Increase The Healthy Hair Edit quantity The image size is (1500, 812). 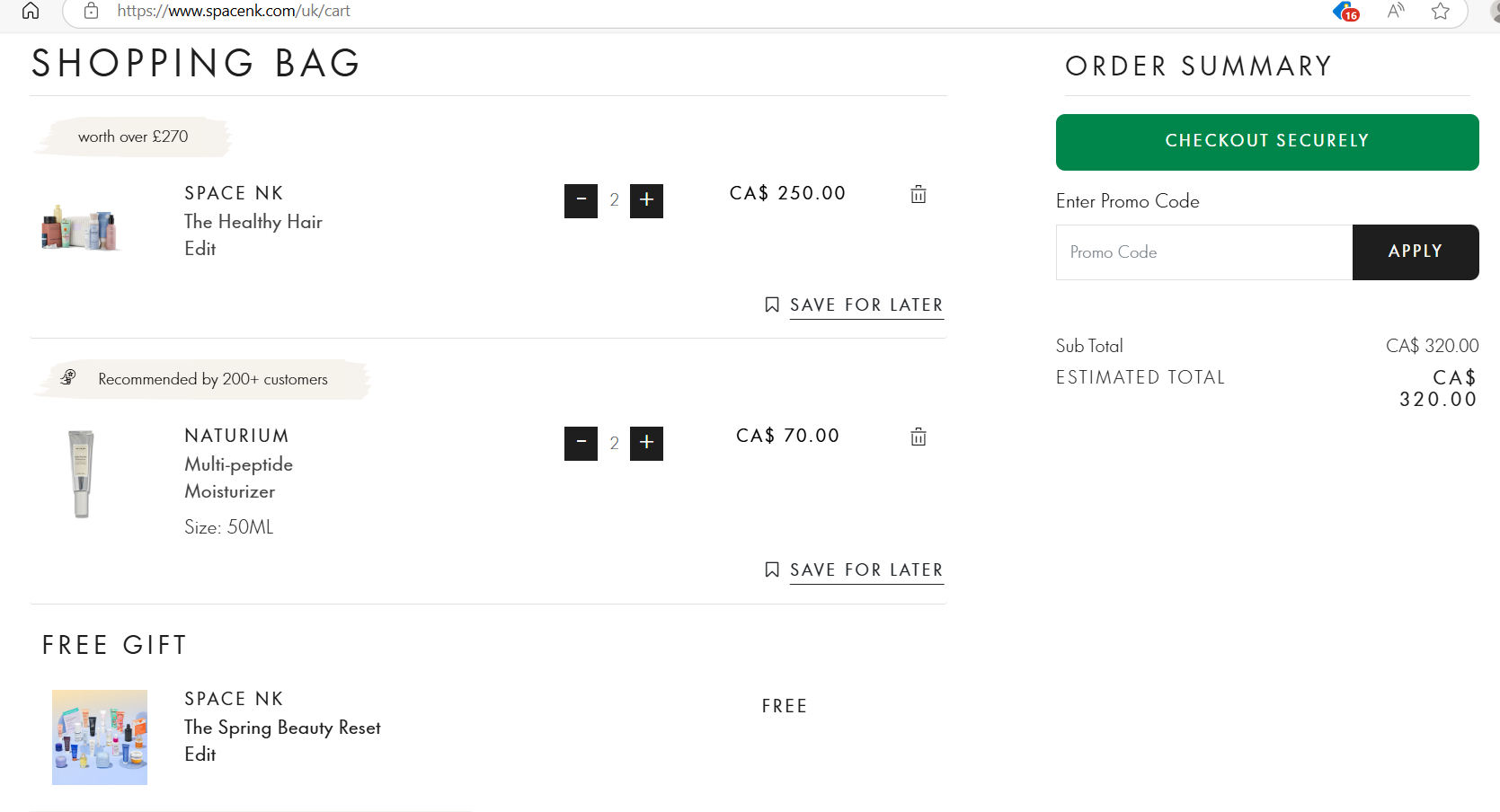point(646,200)
